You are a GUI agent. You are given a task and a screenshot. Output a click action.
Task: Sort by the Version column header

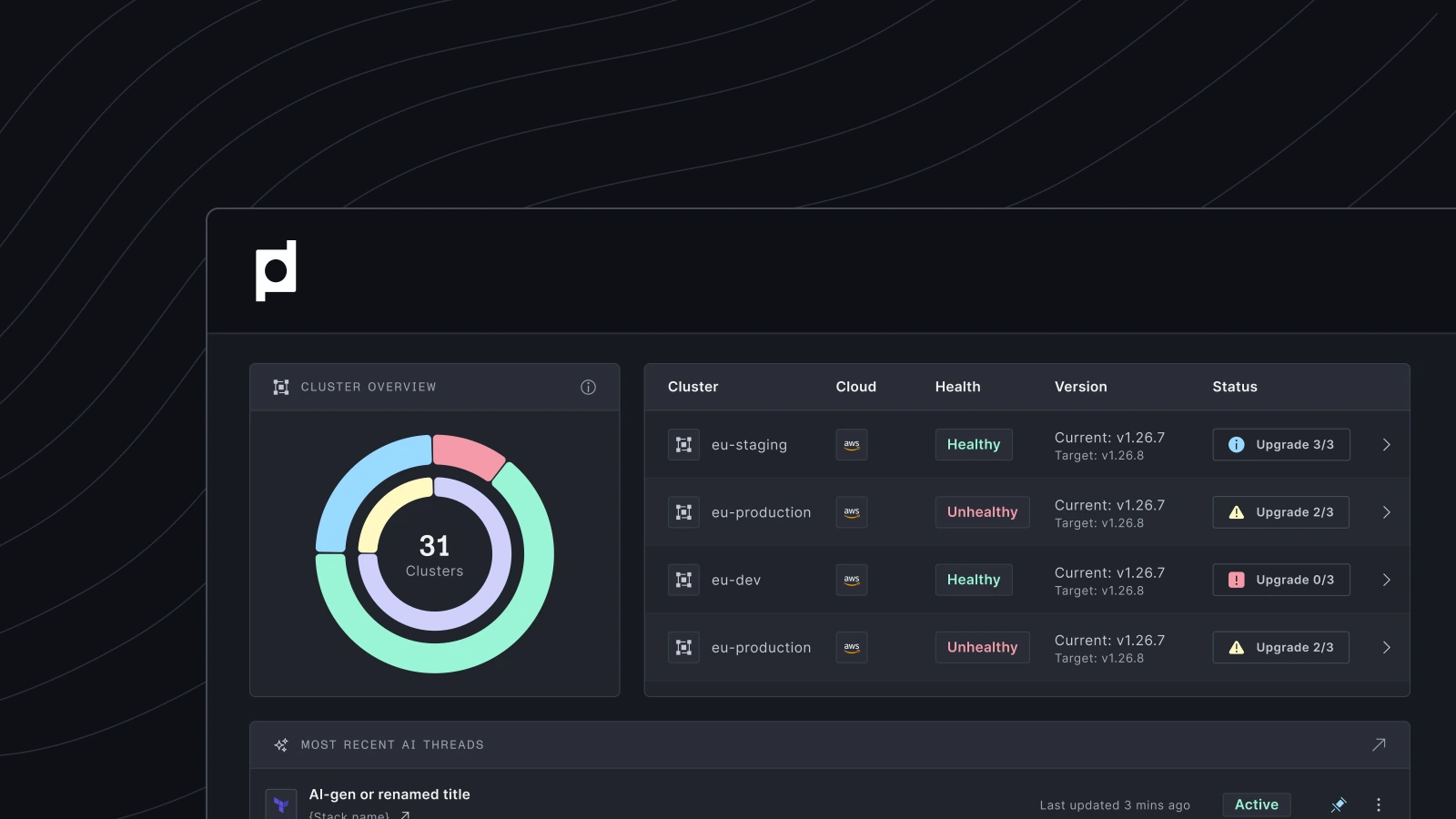(x=1081, y=387)
